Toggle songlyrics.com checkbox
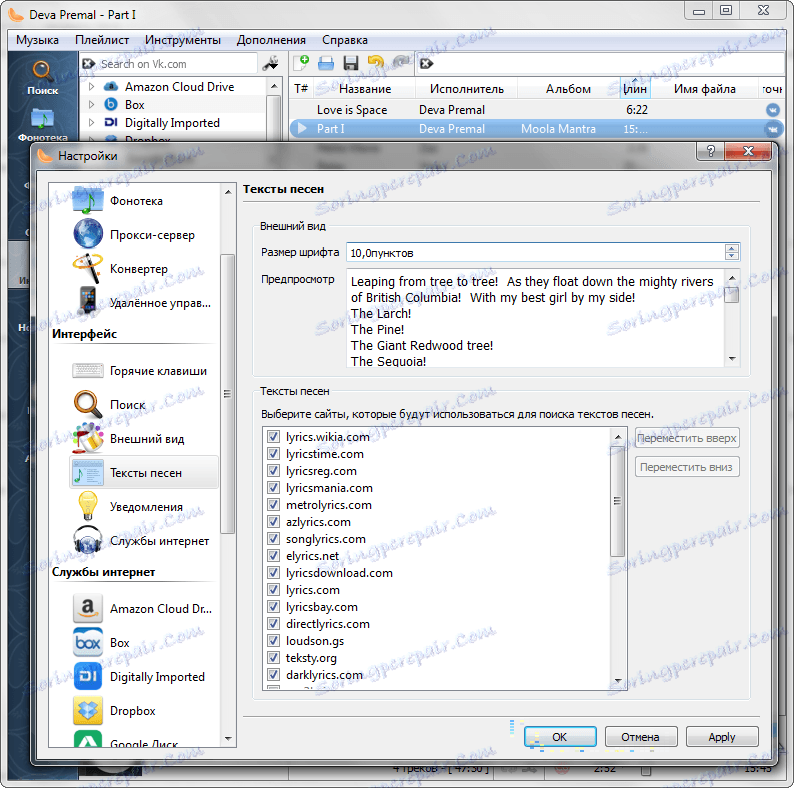Viewport: 794px width, 788px height. [x=273, y=538]
